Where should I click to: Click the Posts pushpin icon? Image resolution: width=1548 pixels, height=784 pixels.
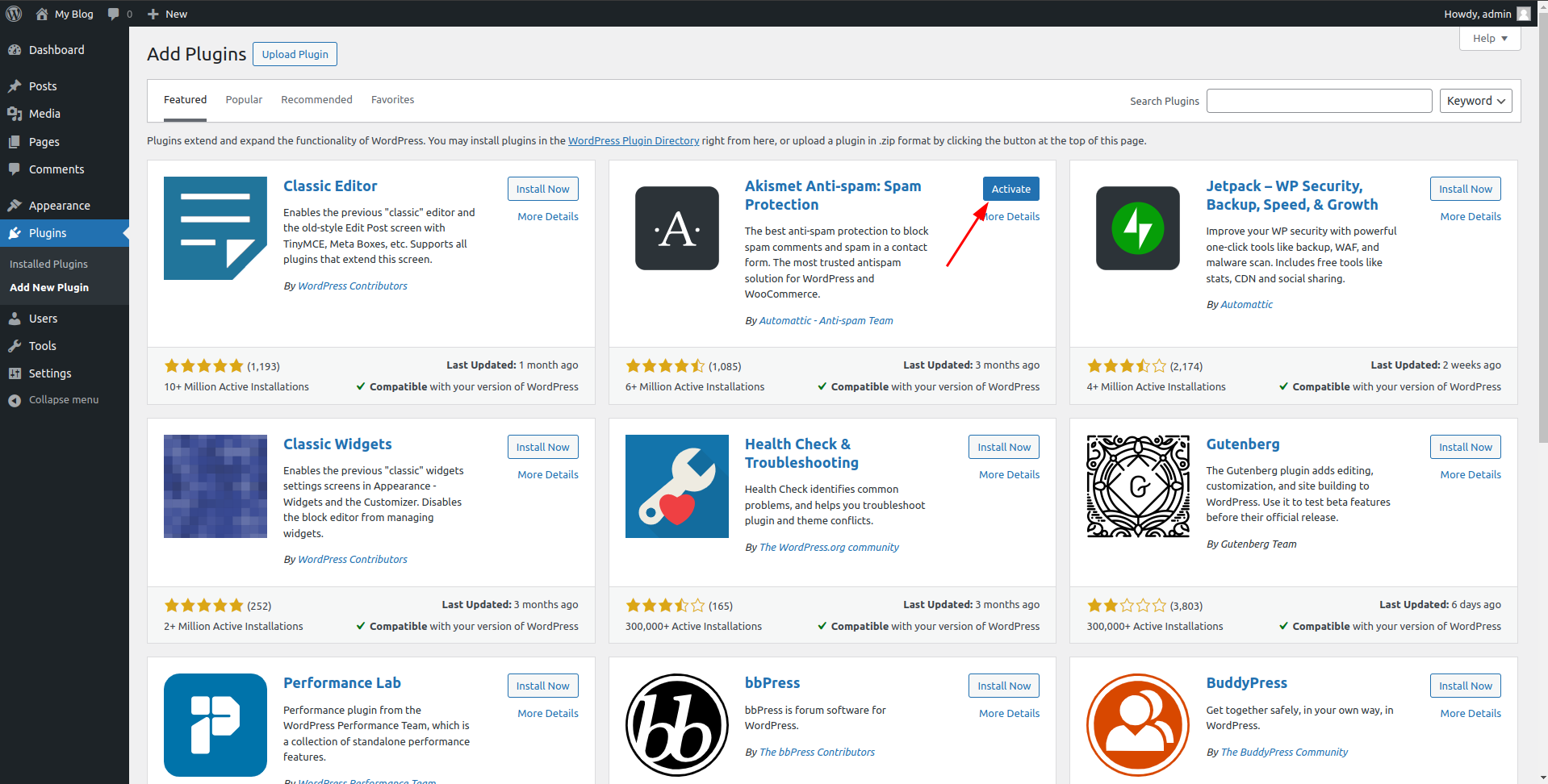pos(15,86)
